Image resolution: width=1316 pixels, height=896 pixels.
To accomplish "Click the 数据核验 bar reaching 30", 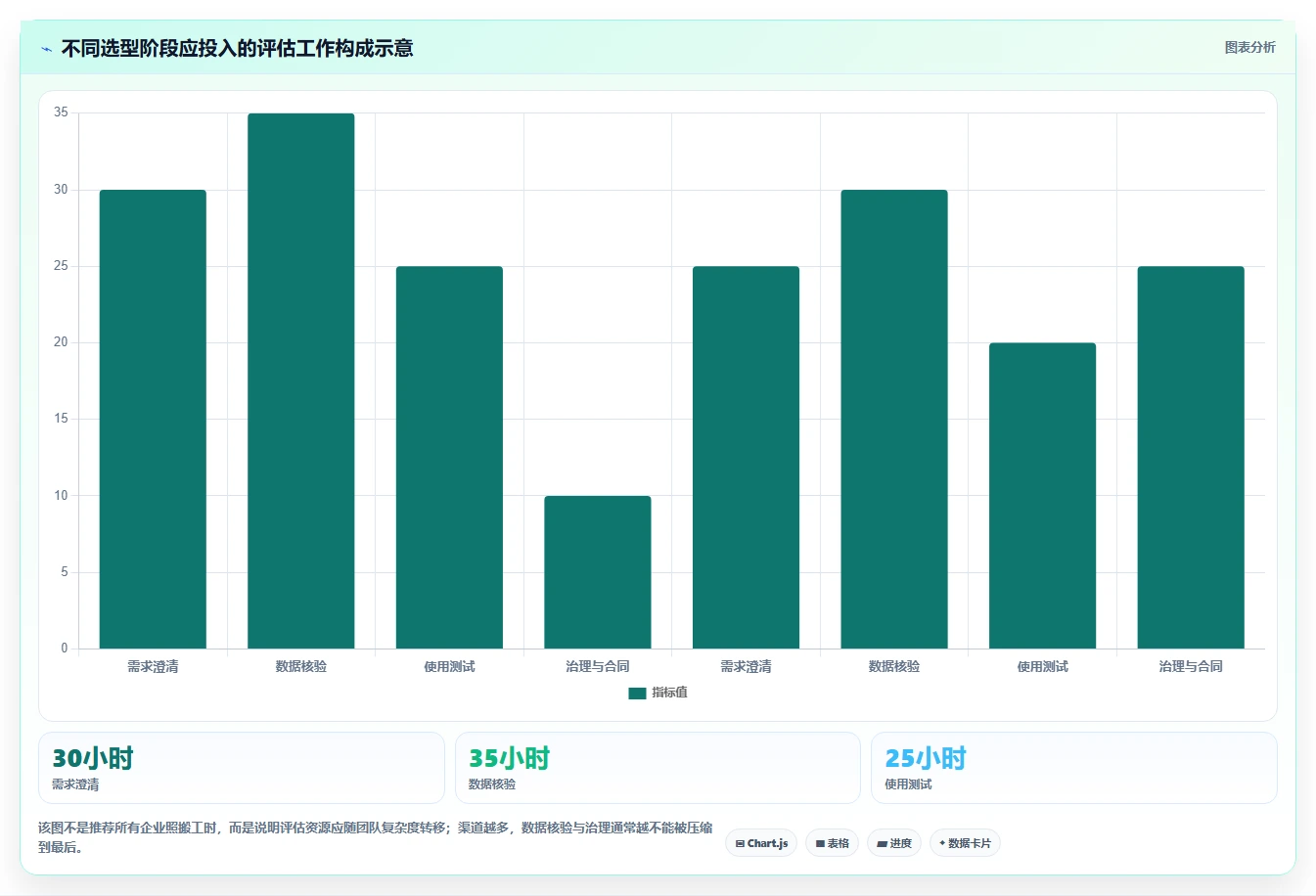I will (894, 419).
